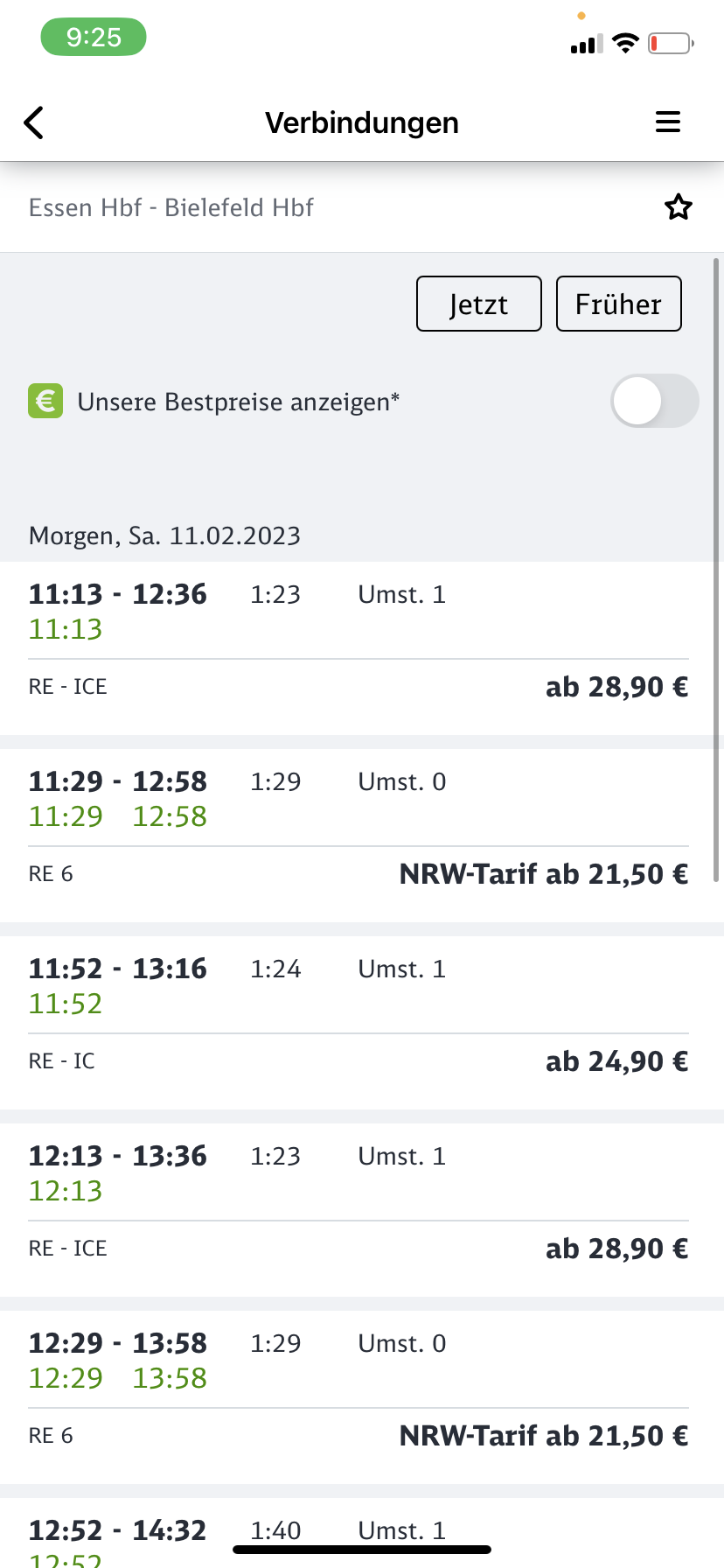Open the 11:13 - 12:36 RE - ICE connection
Viewport: 724px width, 1568px height.
coord(359,647)
